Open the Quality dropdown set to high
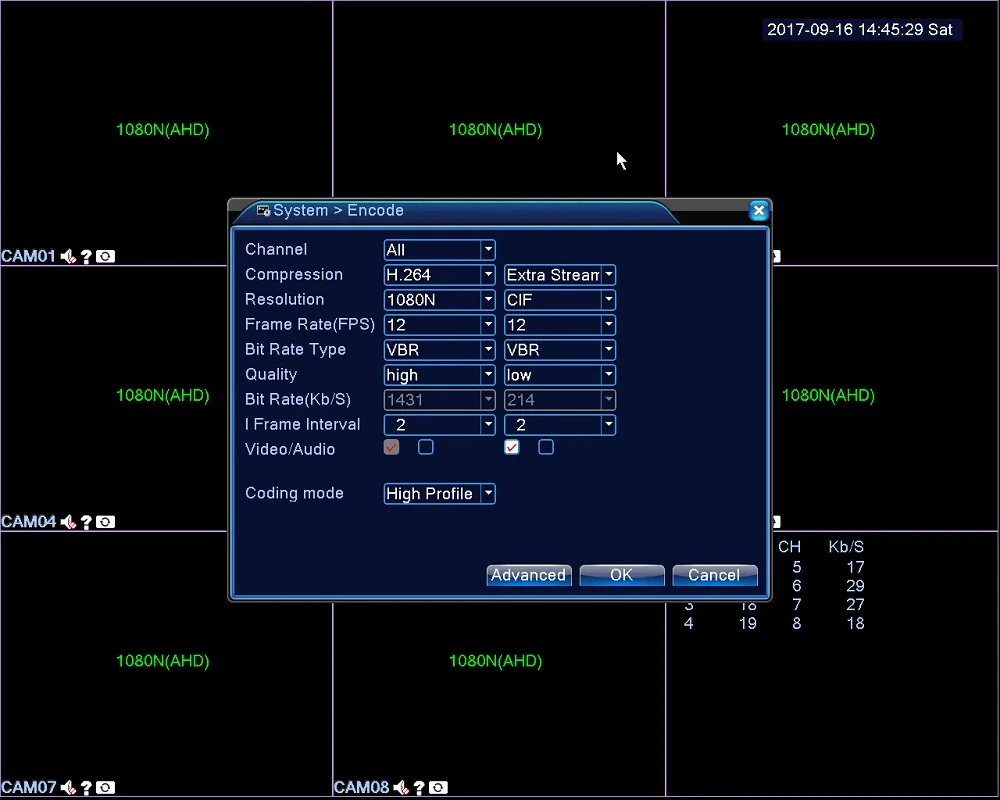The width and height of the screenshot is (1000, 800). click(x=439, y=374)
